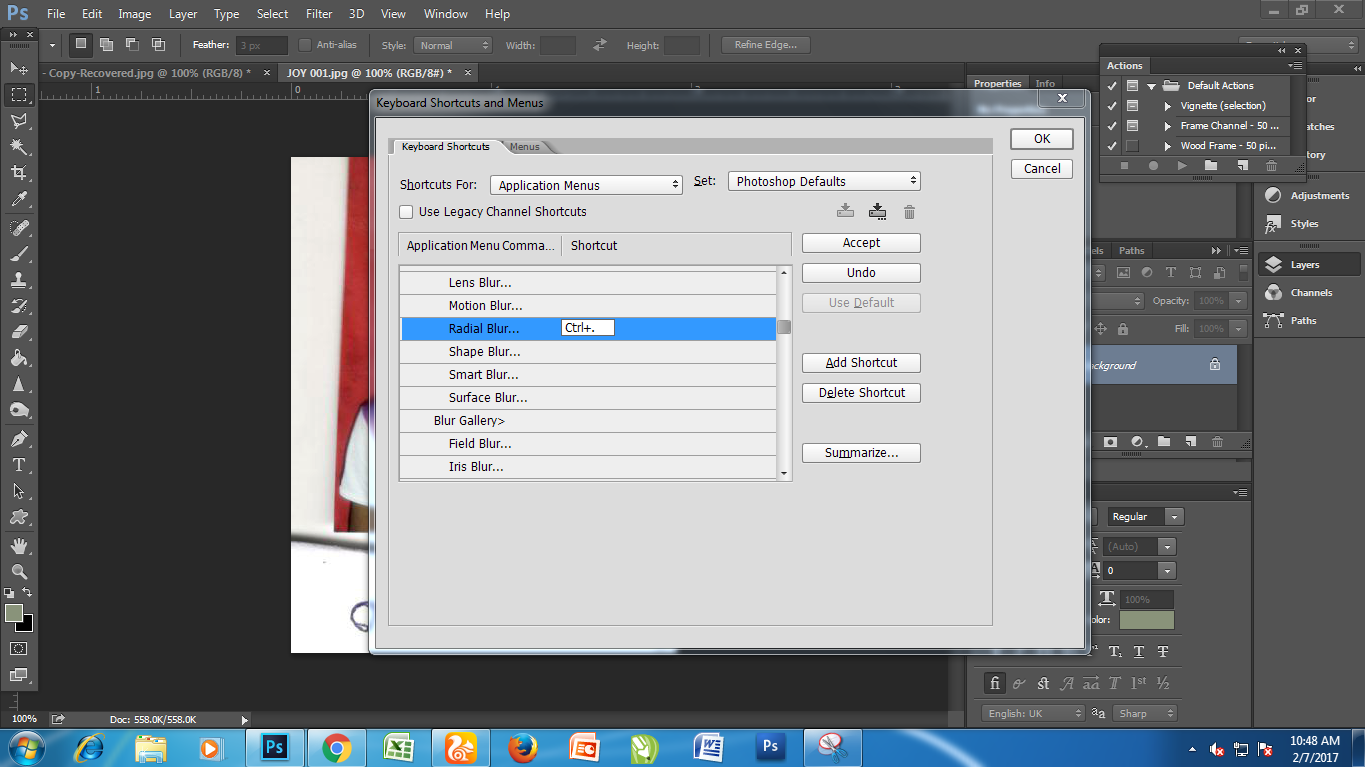The image size is (1365, 767).
Task: Enable Use Legacy Channel Shortcuts checkbox
Action: (x=406, y=212)
